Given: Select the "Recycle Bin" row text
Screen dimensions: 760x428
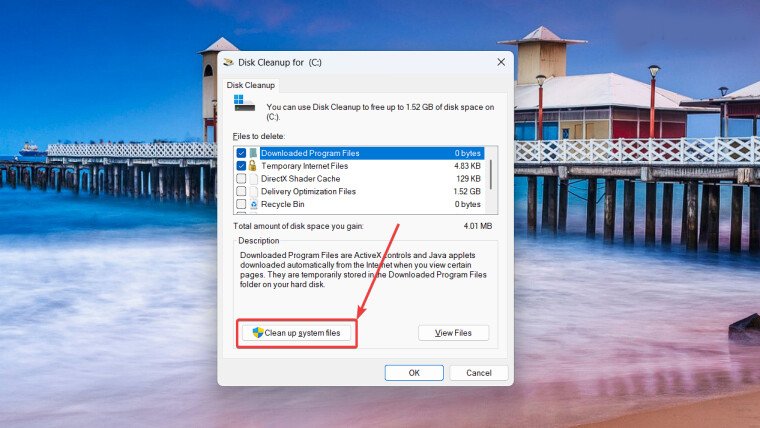Looking at the screenshot, I should [283, 204].
